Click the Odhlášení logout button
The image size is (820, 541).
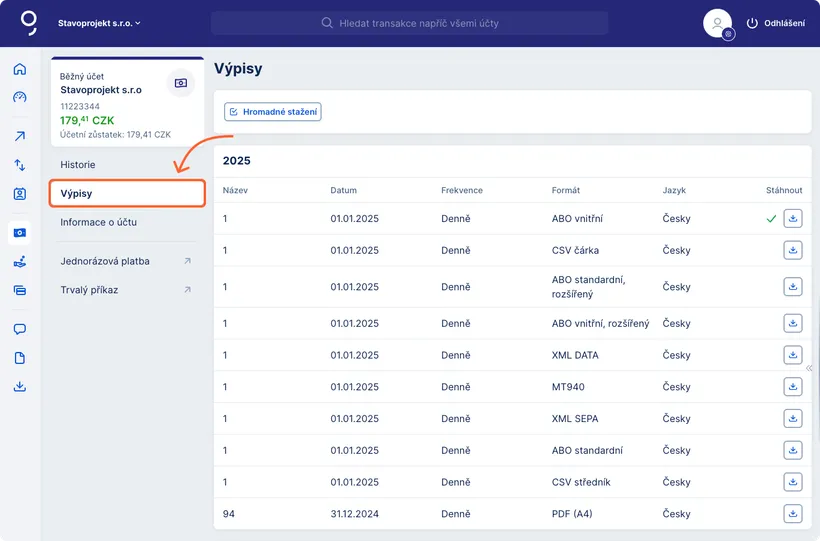(x=775, y=23)
